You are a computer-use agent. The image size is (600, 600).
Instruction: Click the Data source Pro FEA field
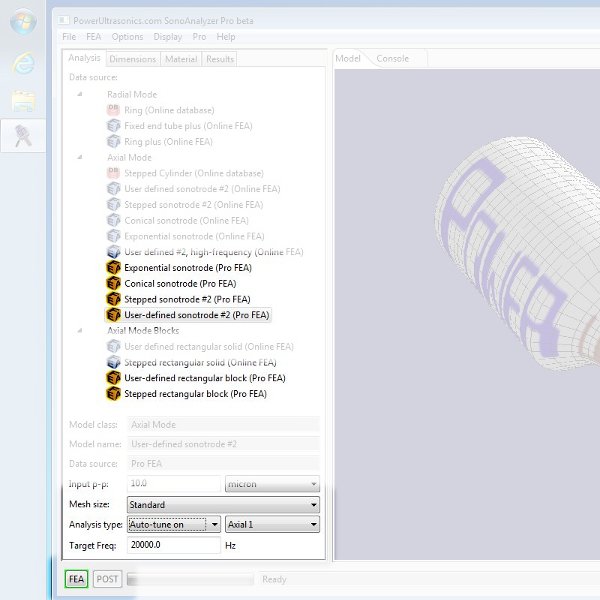[223, 463]
